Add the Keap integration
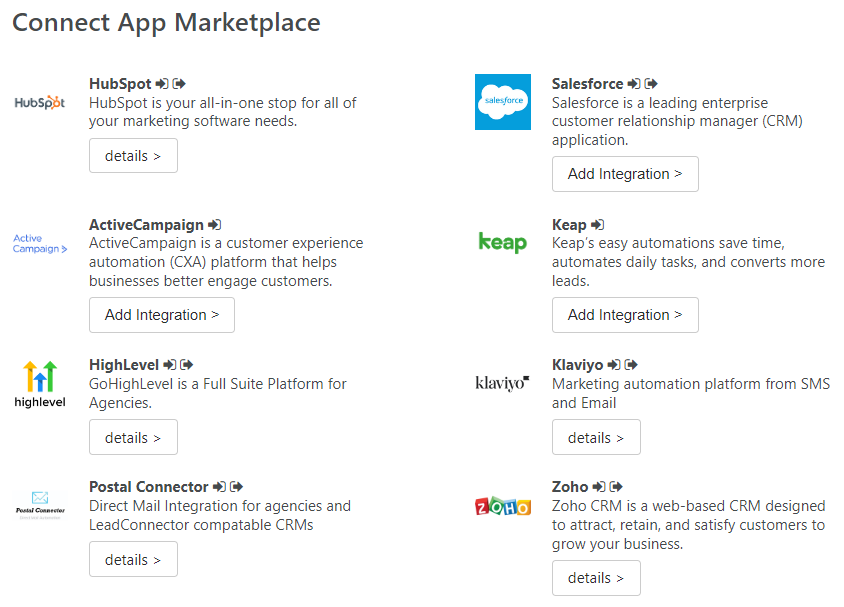This screenshot has height=607, width=844. (x=625, y=315)
